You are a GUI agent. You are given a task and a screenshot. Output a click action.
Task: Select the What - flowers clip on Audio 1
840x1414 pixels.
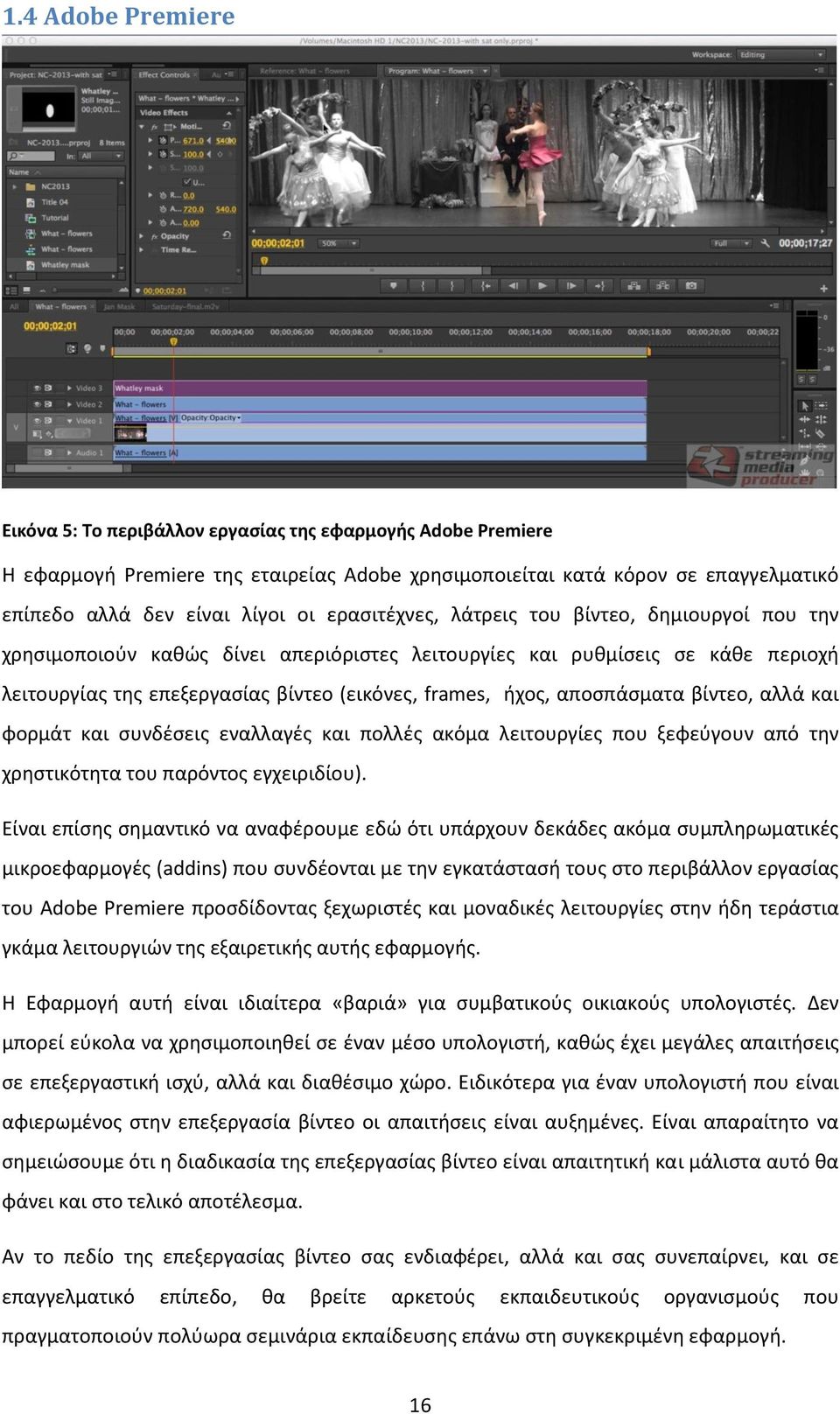pos(380,453)
